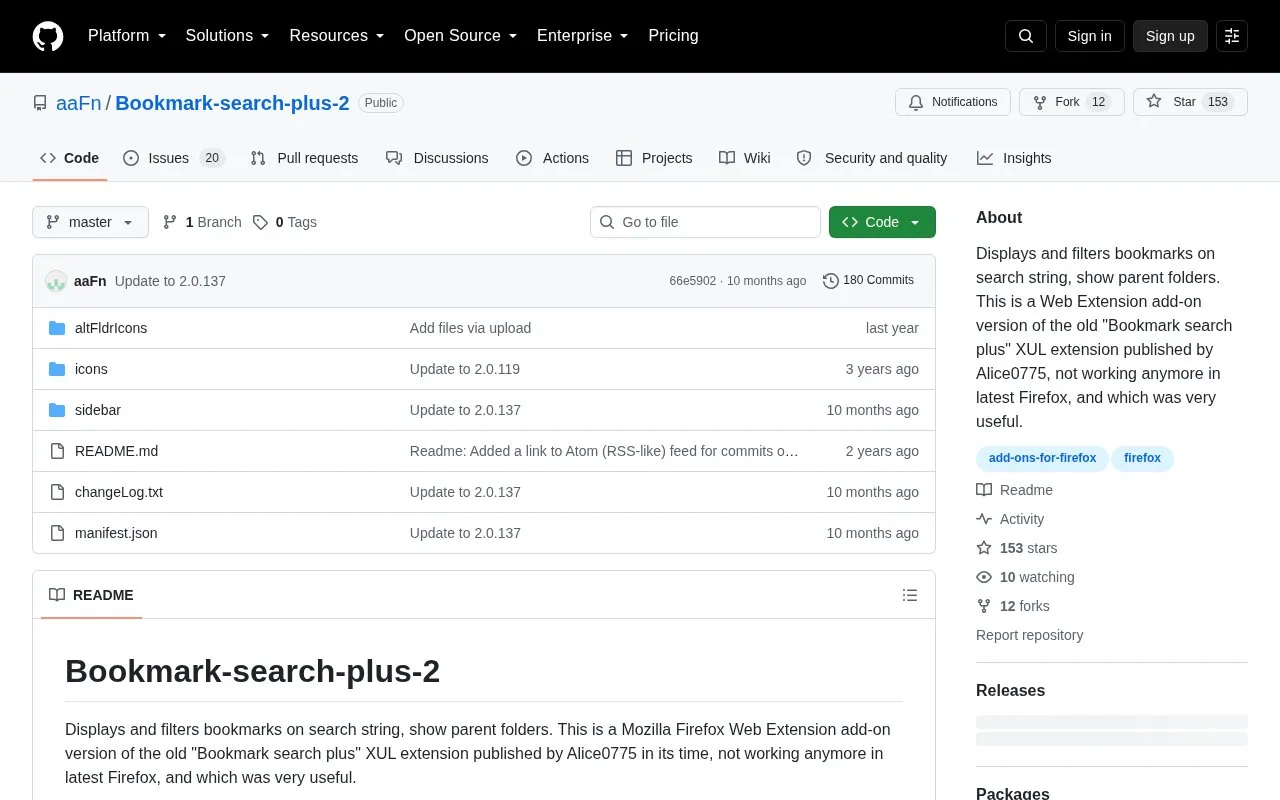Star the repository
1280x800 pixels.
pos(1190,102)
